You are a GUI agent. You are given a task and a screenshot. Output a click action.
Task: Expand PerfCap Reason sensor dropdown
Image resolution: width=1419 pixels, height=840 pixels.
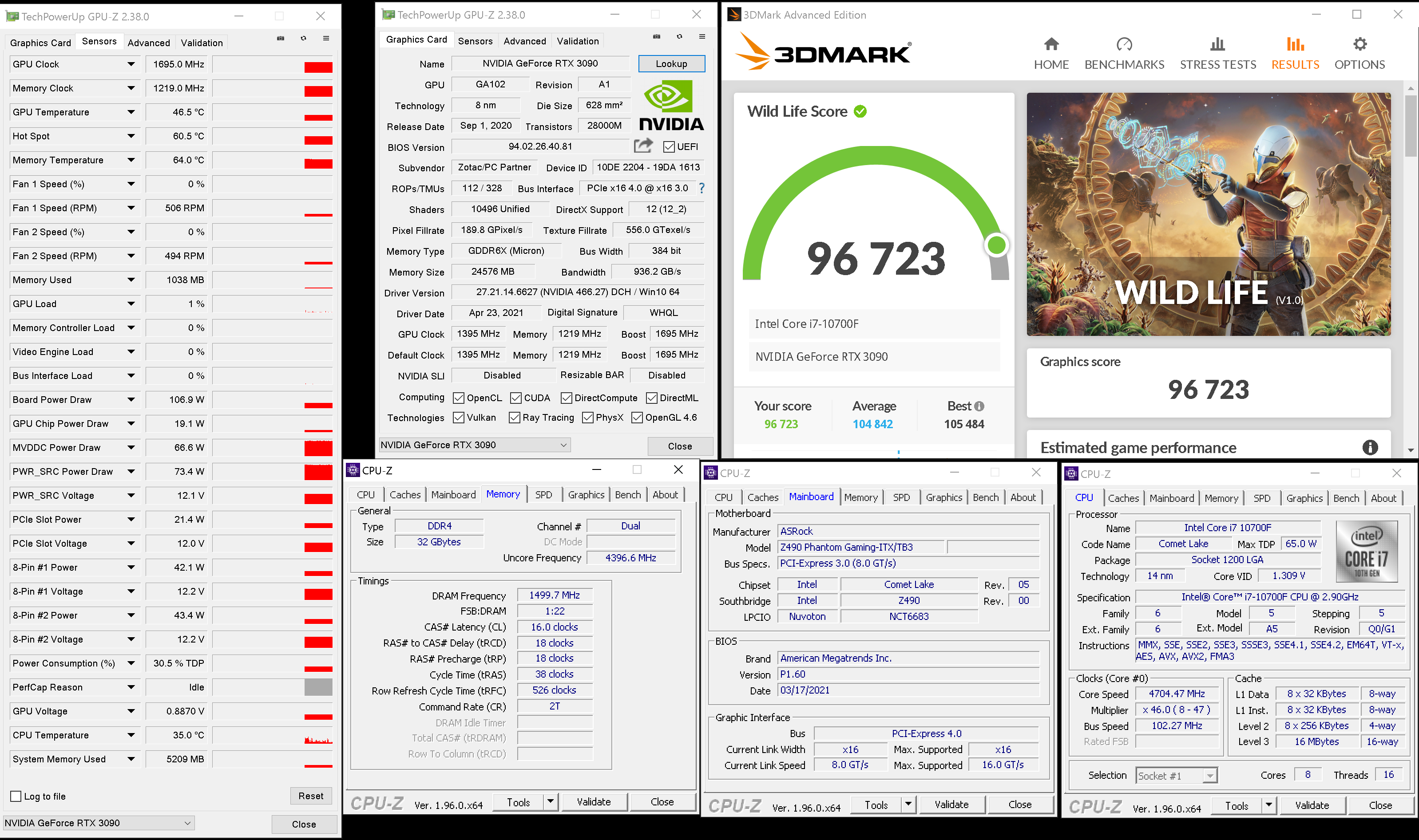tap(131, 687)
